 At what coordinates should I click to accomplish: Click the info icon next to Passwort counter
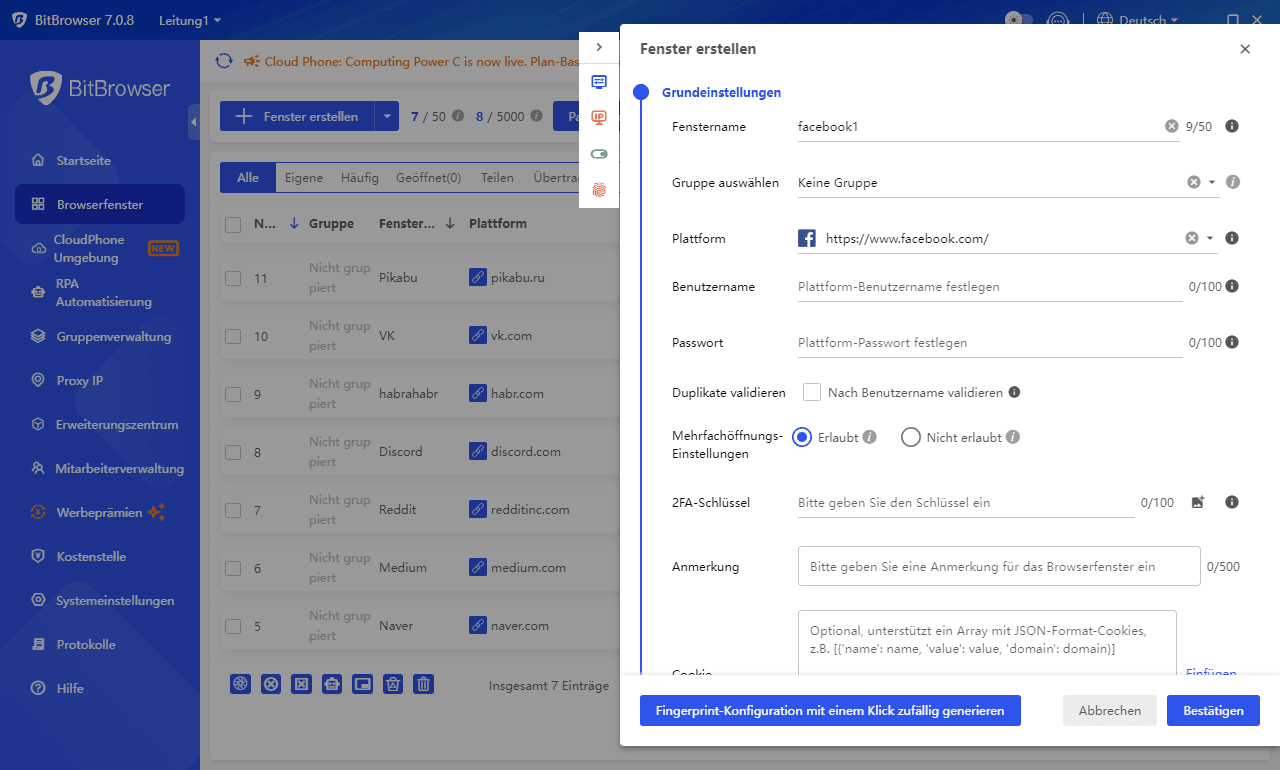point(1232,342)
